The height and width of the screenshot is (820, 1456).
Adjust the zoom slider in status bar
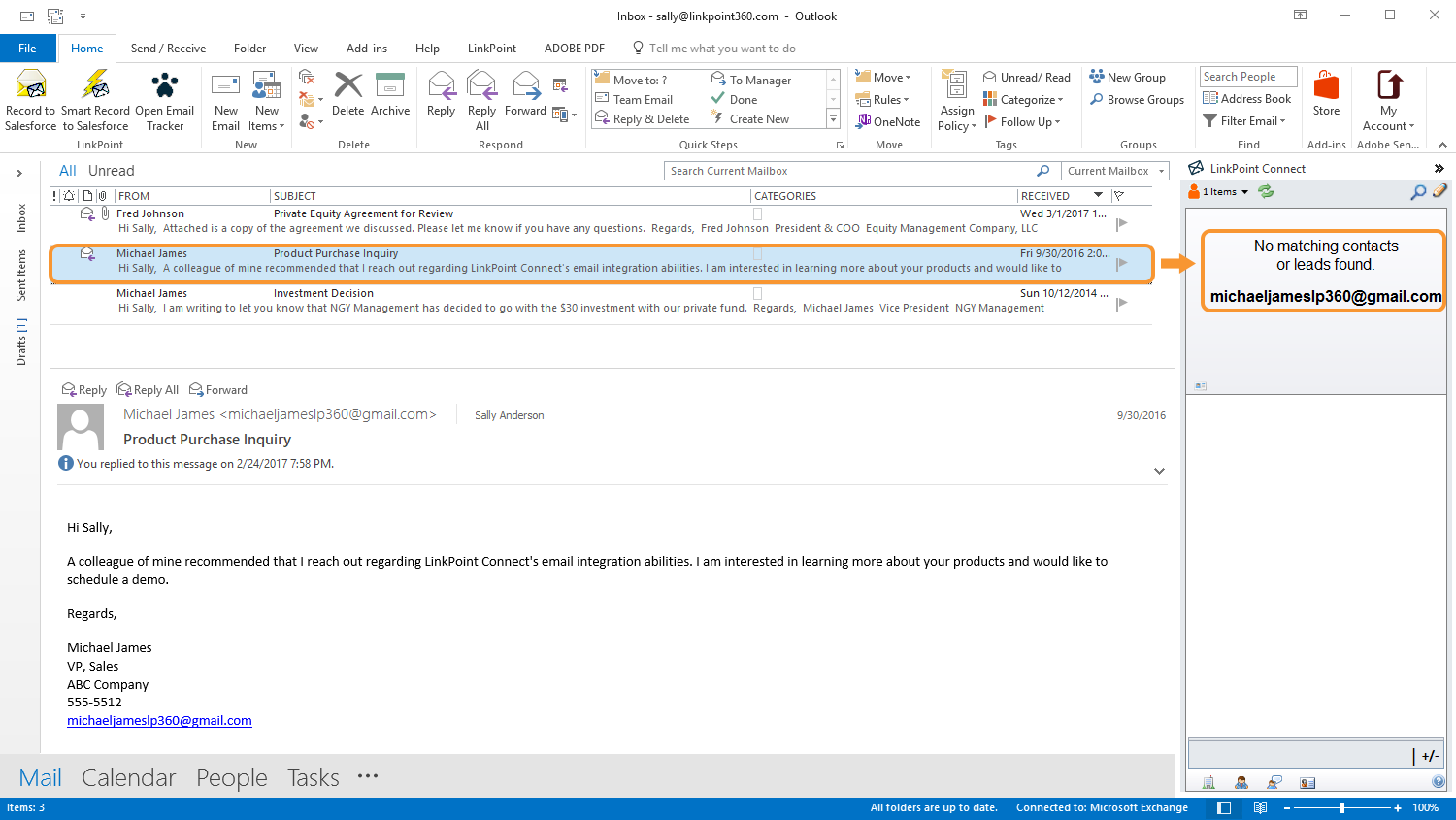[1342, 807]
